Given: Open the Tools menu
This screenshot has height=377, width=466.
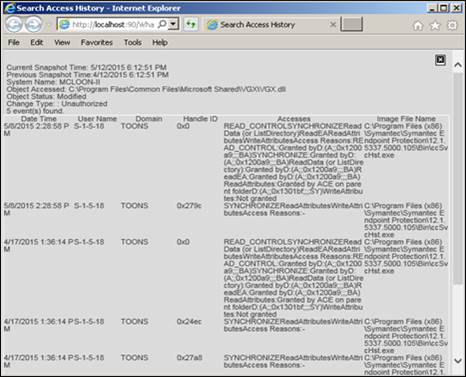Looking at the screenshot, I should coord(133,43).
